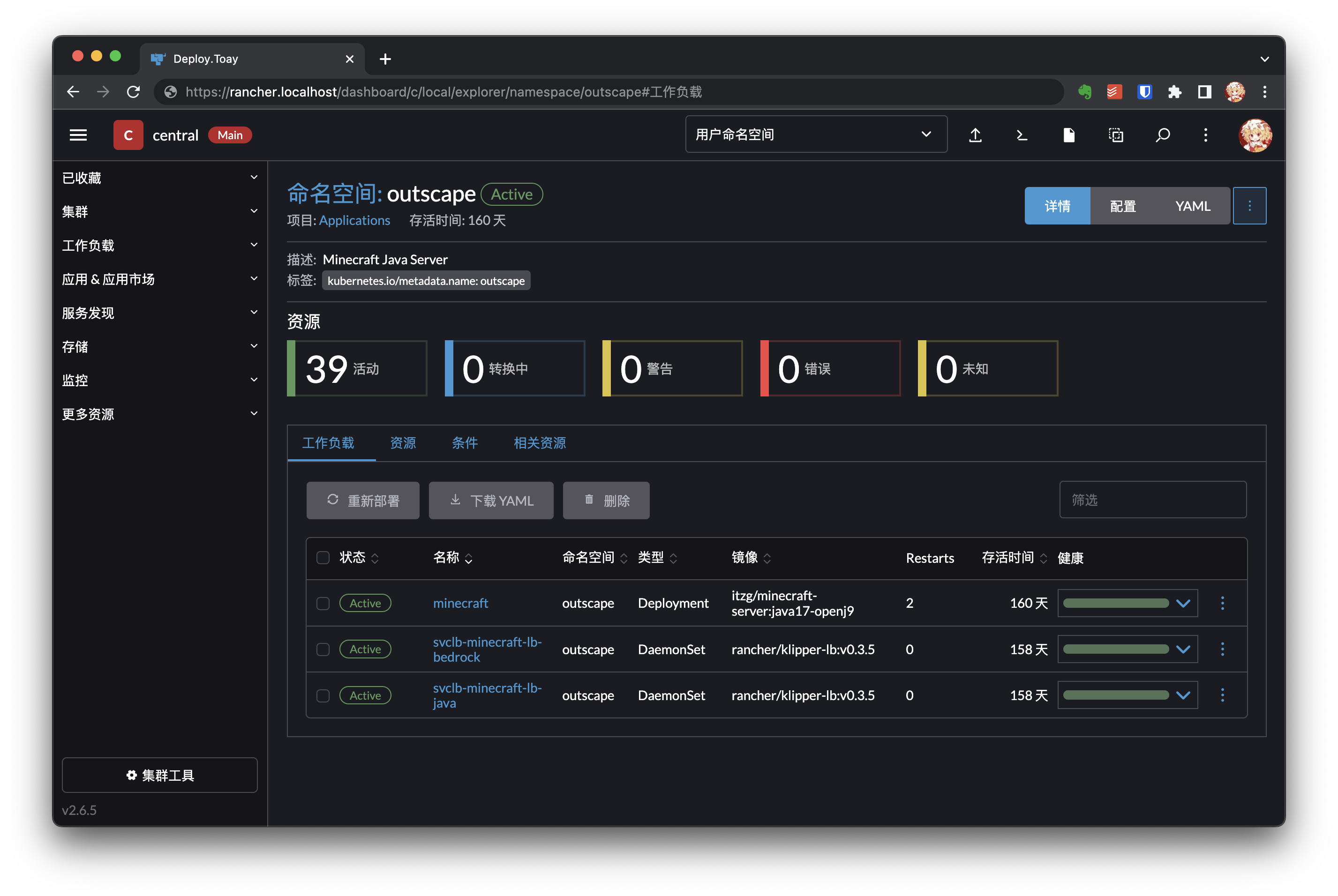Open the resource search magnifier icon
The width and height of the screenshot is (1338, 896).
tap(1163, 135)
